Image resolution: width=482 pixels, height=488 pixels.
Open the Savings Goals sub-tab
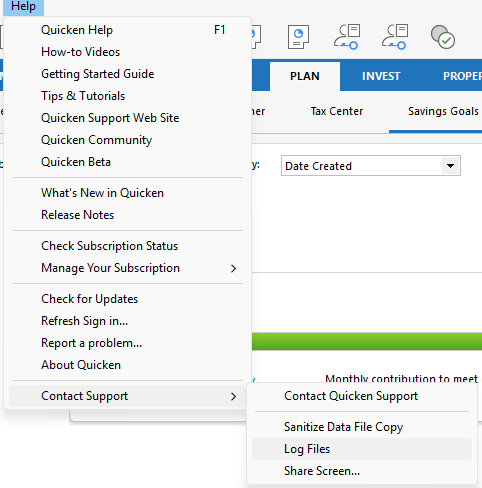tap(443, 111)
